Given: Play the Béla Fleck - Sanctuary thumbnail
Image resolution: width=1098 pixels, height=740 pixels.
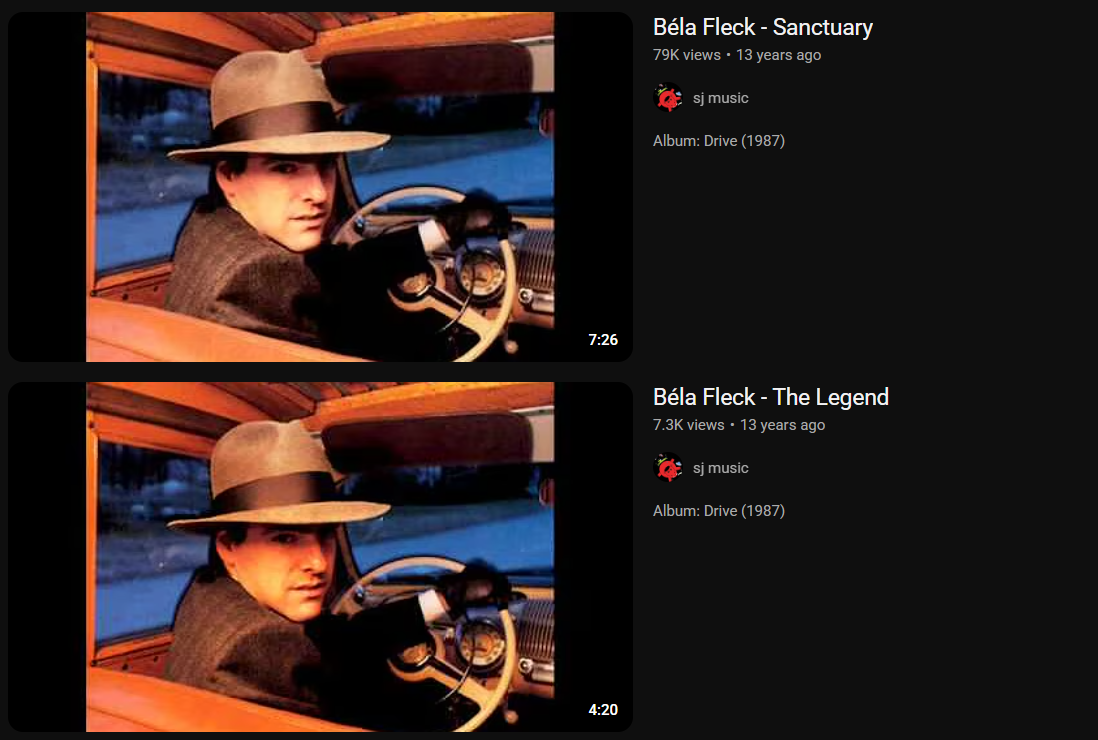Looking at the screenshot, I should point(320,186).
